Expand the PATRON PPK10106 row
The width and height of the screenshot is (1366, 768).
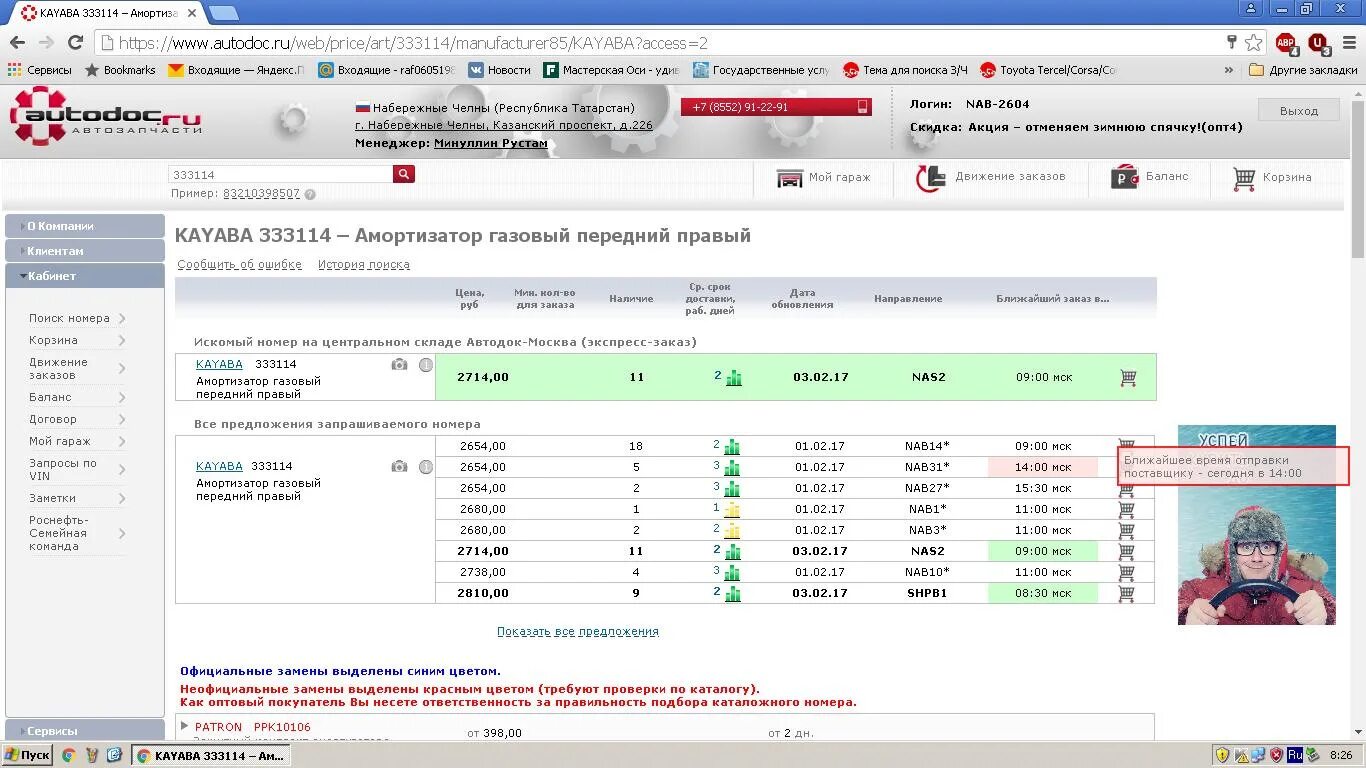tap(184, 726)
